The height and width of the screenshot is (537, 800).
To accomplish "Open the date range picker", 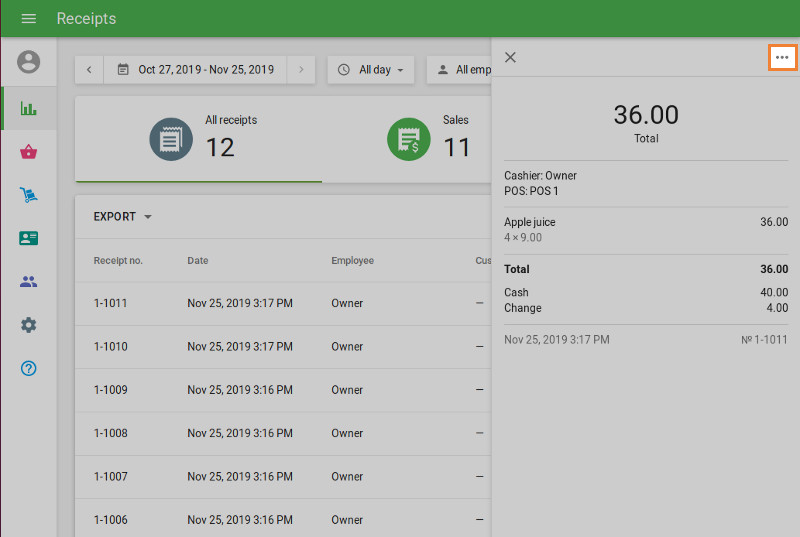I will [x=195, y=70].
